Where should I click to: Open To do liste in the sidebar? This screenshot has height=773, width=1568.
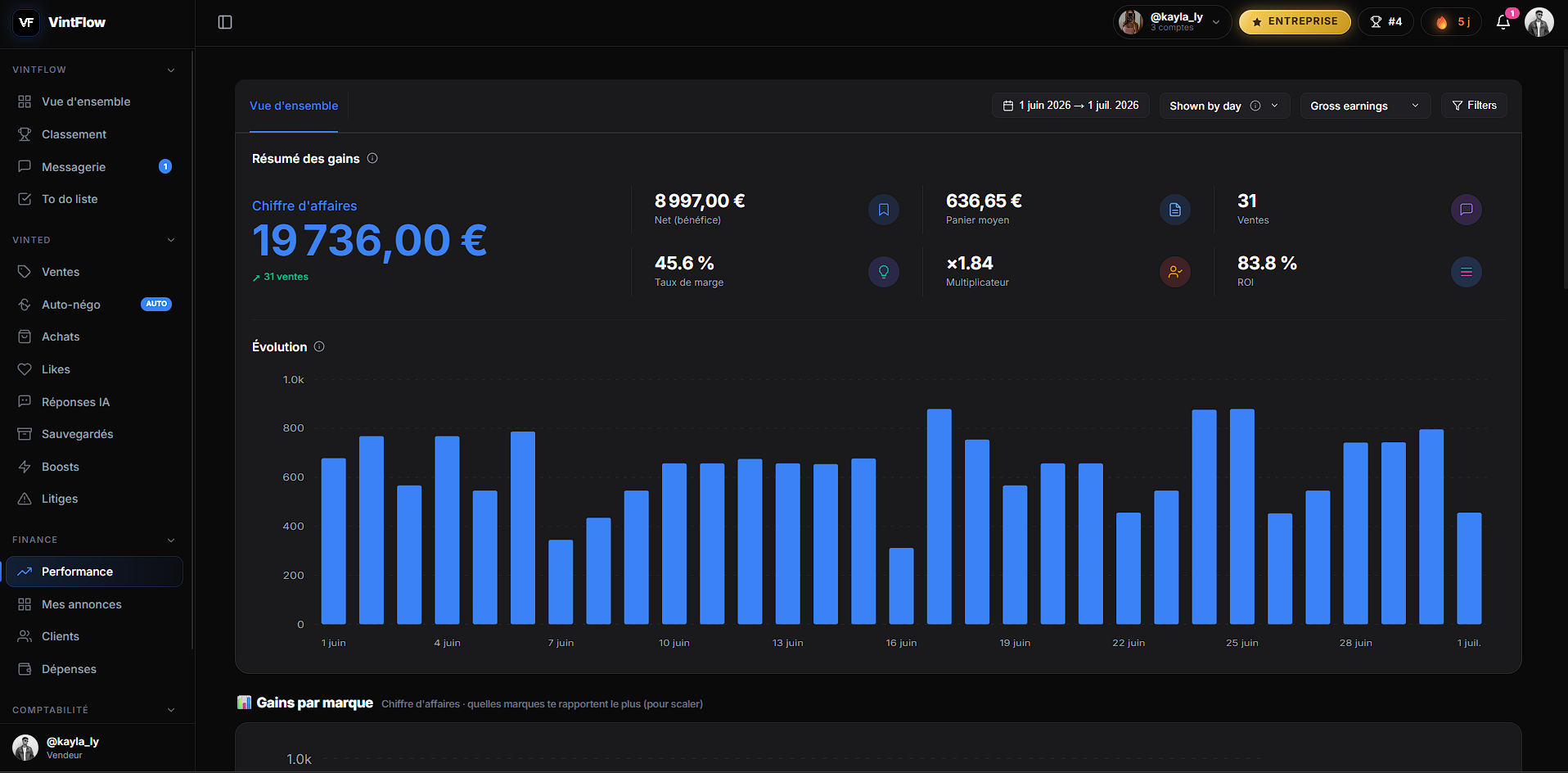tap(94, 199)
